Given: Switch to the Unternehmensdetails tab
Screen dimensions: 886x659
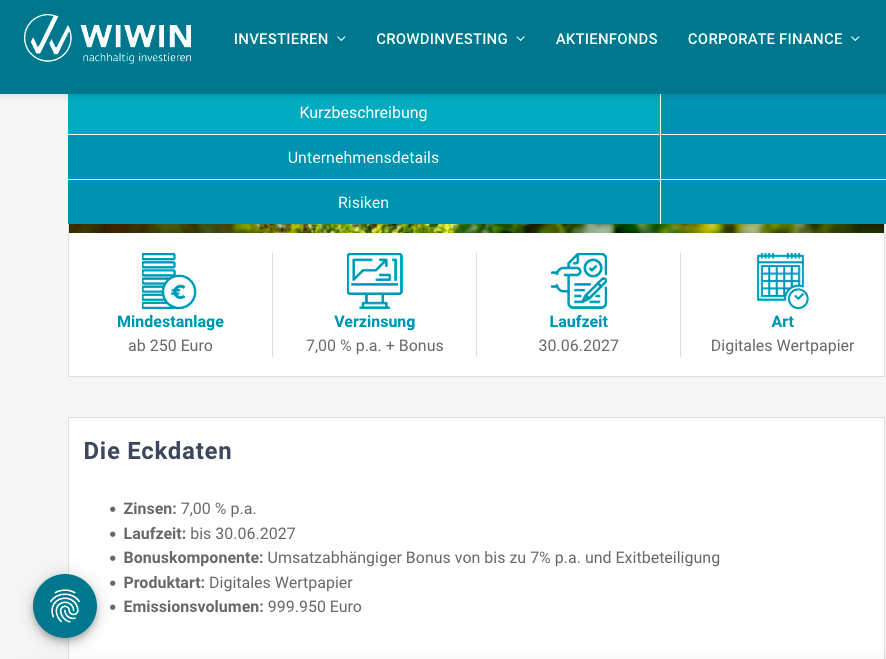Looking at the screenshot, I should [364, 158].
